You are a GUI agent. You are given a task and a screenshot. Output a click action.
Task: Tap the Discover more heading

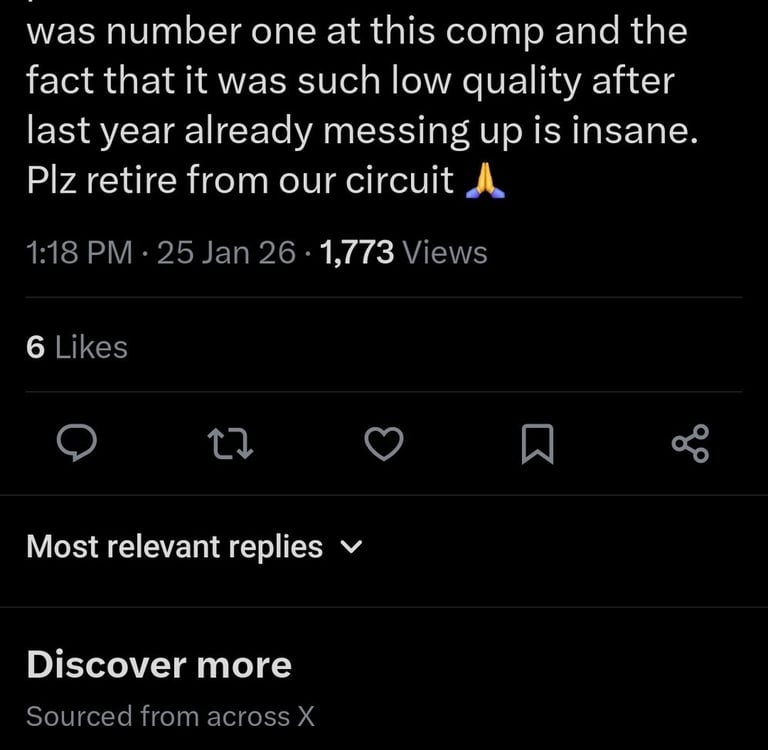pyautogui.click(x=159, y=665)
